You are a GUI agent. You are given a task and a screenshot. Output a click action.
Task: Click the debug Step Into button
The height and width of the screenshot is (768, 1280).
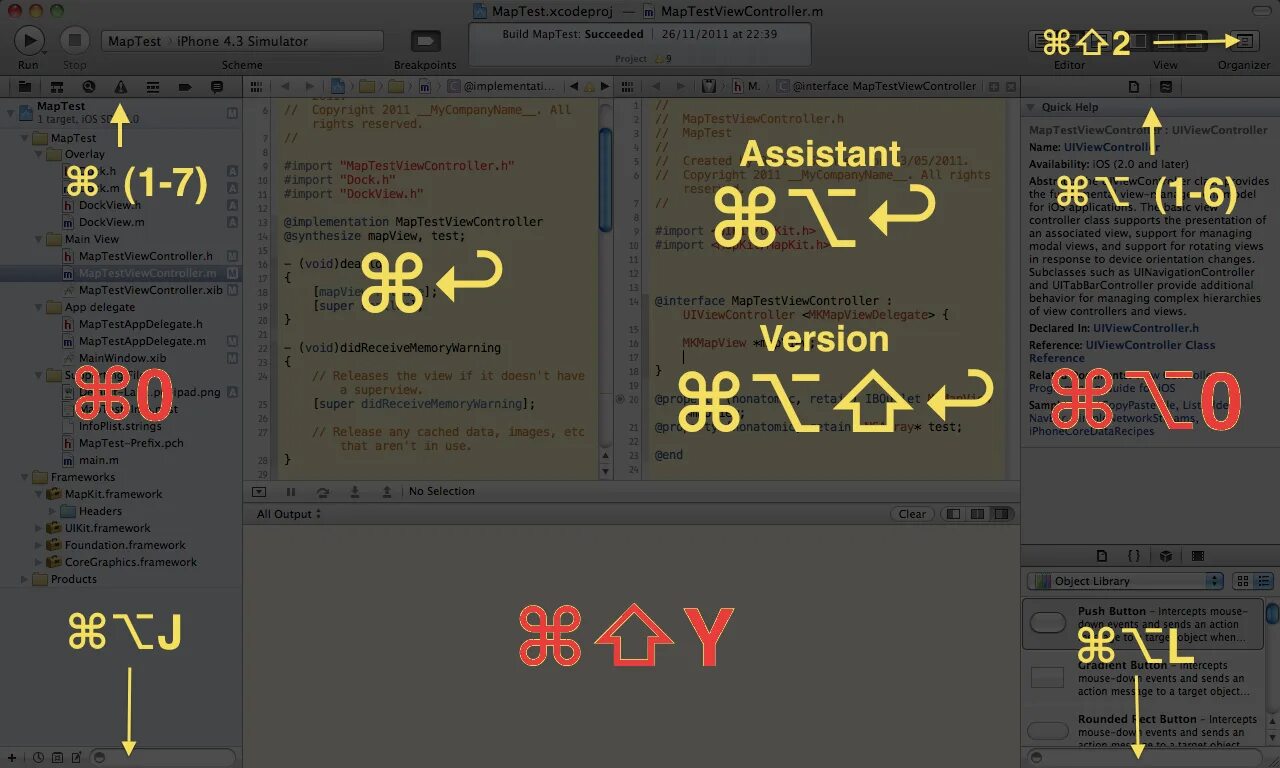pos(355,492)
